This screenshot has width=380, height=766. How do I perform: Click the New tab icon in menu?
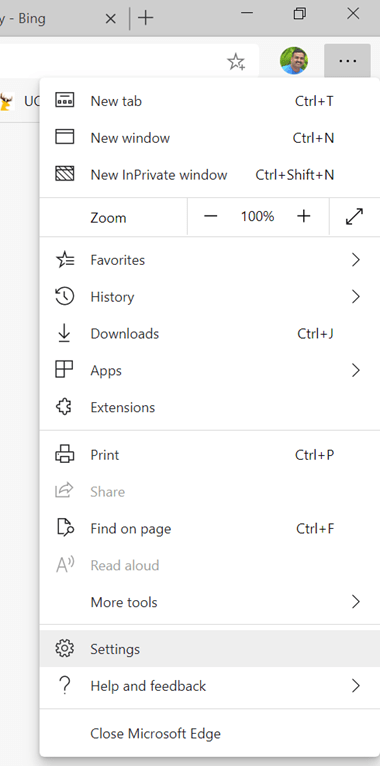tap(64, 101)
